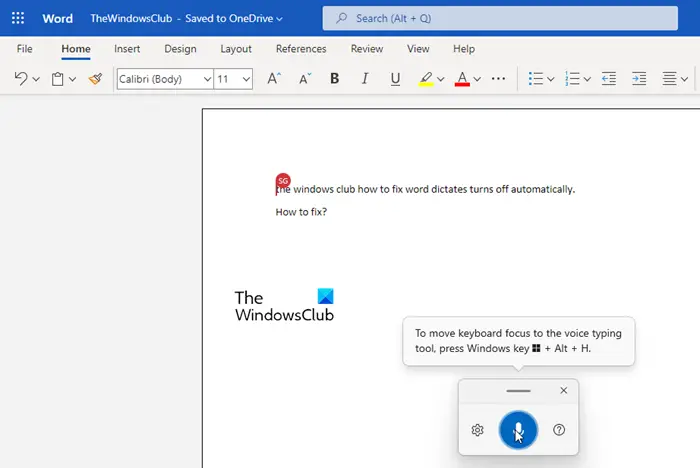Click the voice typing drag handle bar
The image size is (700, 468).
pos(518,391)
